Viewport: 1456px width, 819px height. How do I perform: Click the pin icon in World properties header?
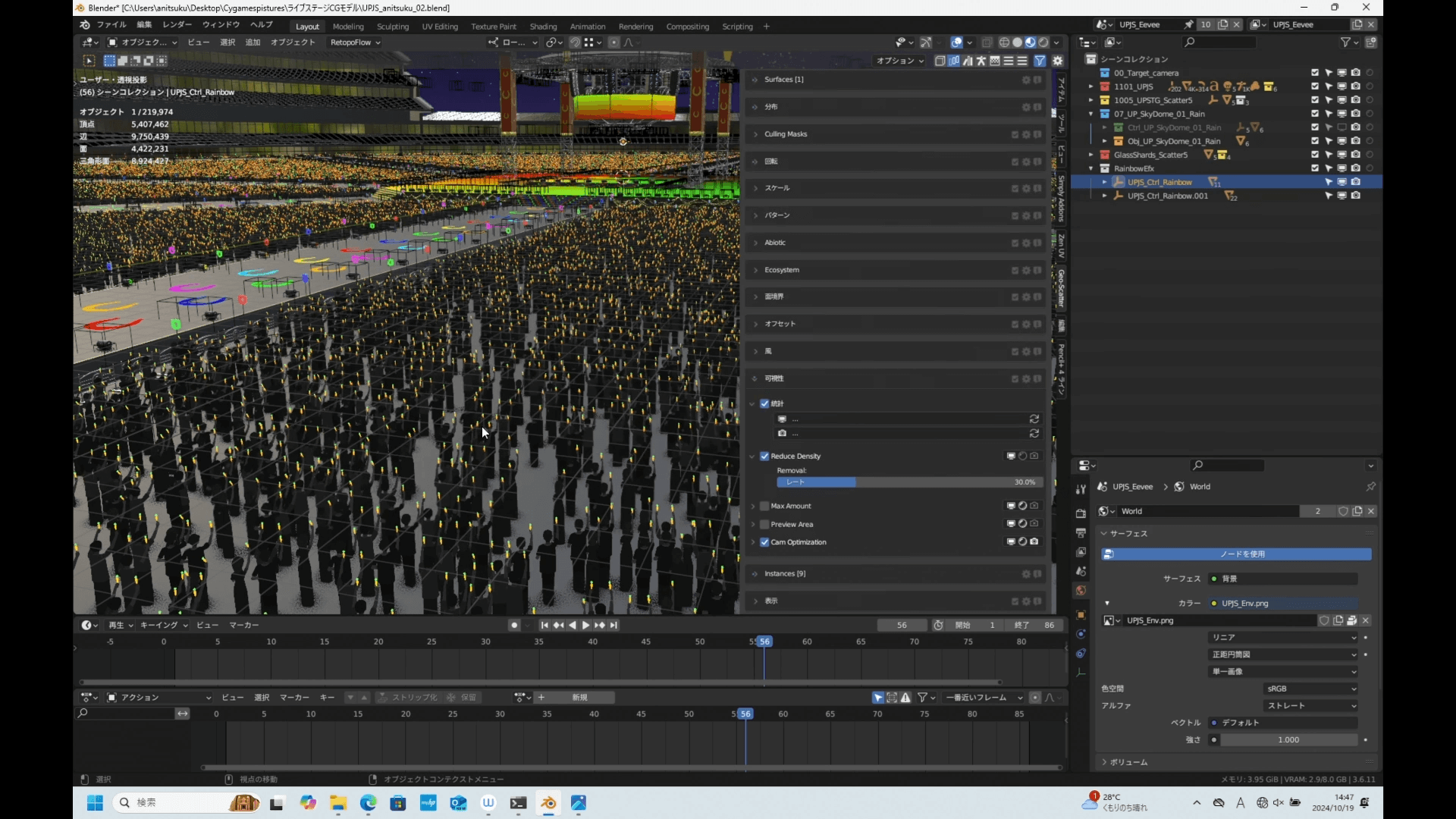(x=1370, y=487)
